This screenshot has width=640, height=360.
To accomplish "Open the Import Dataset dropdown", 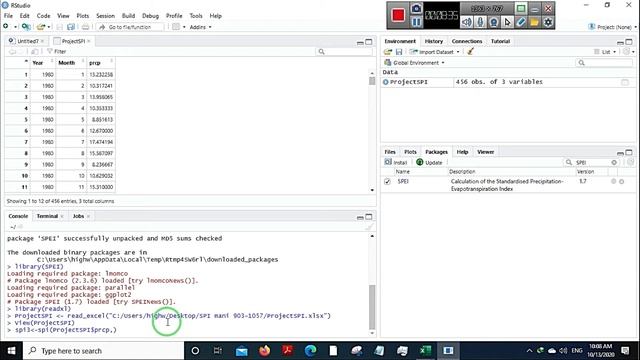I will [x=435, y=52].
